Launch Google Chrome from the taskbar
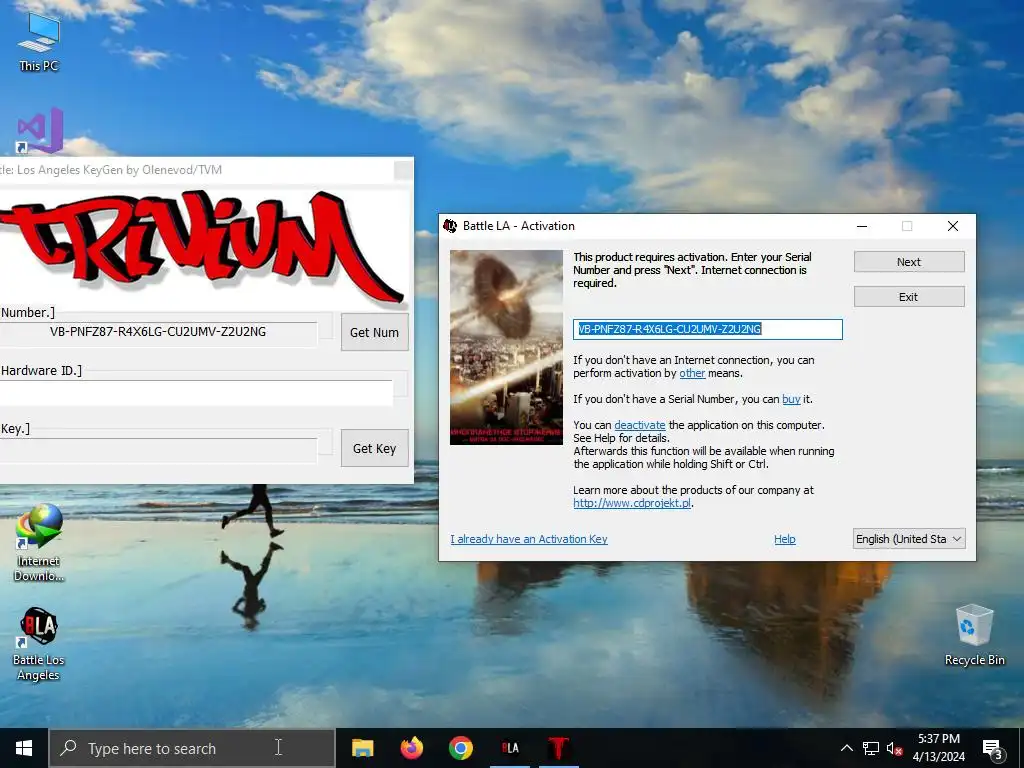 pos(460,748)
